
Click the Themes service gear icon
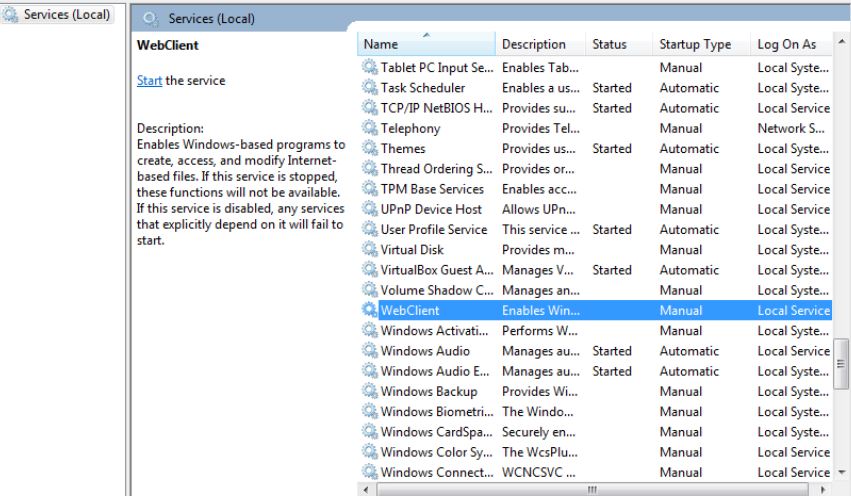coord(370,149)
